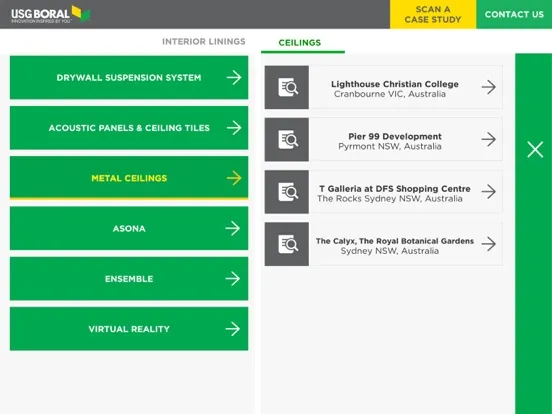
Task: Click arrow next to Virtual Reality
Action: pos(233,329)
